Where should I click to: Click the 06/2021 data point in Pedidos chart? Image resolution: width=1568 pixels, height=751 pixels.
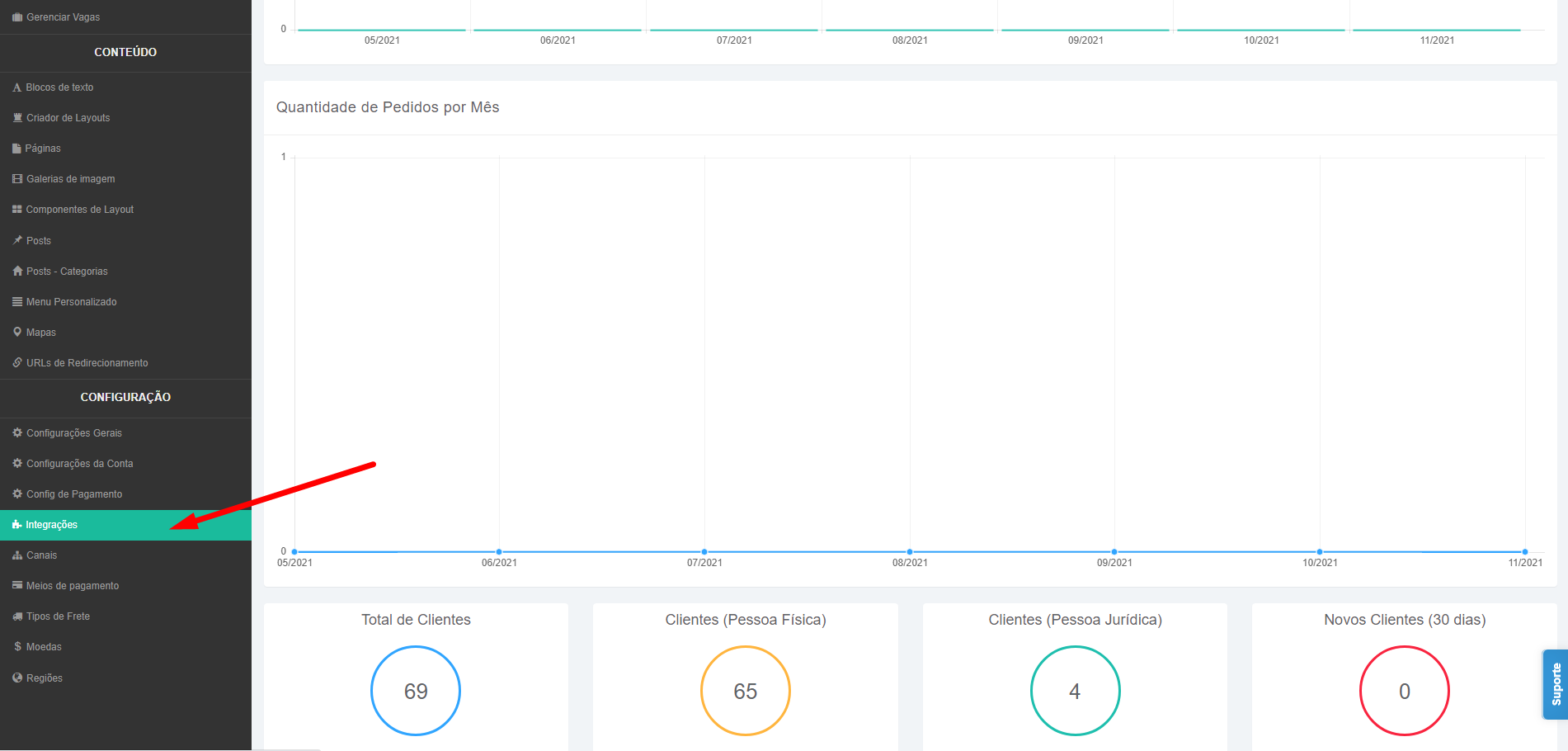(499, 551)
